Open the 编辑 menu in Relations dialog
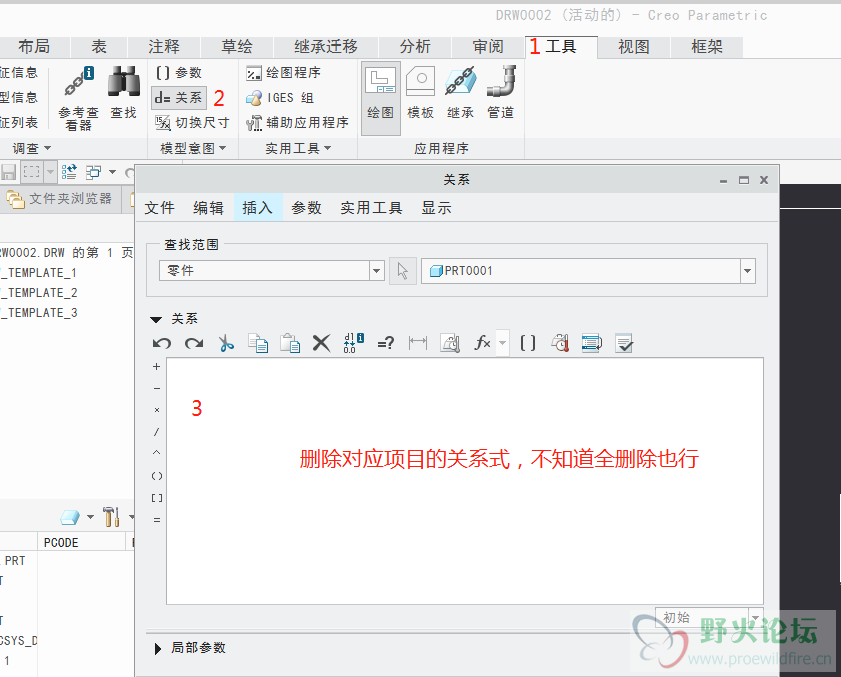 point(208,208)
